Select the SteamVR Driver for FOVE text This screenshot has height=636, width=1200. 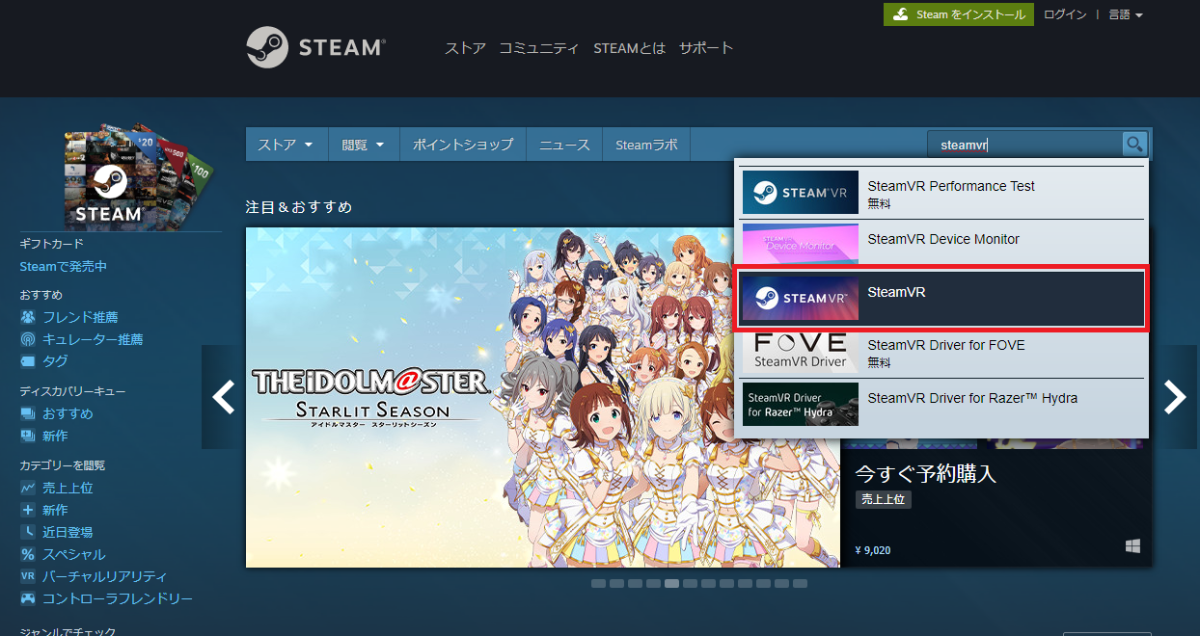click(946, 345)
